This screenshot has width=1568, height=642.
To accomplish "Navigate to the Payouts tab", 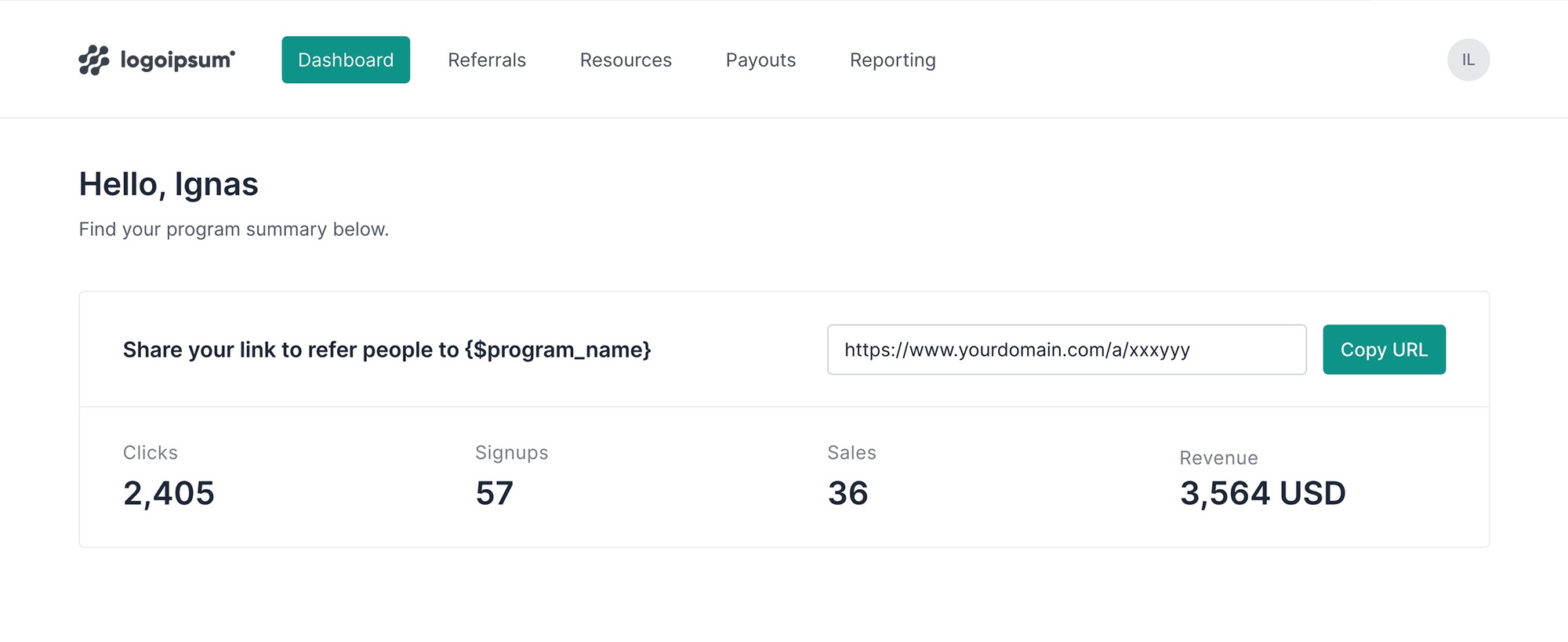I will click(760, 60).
